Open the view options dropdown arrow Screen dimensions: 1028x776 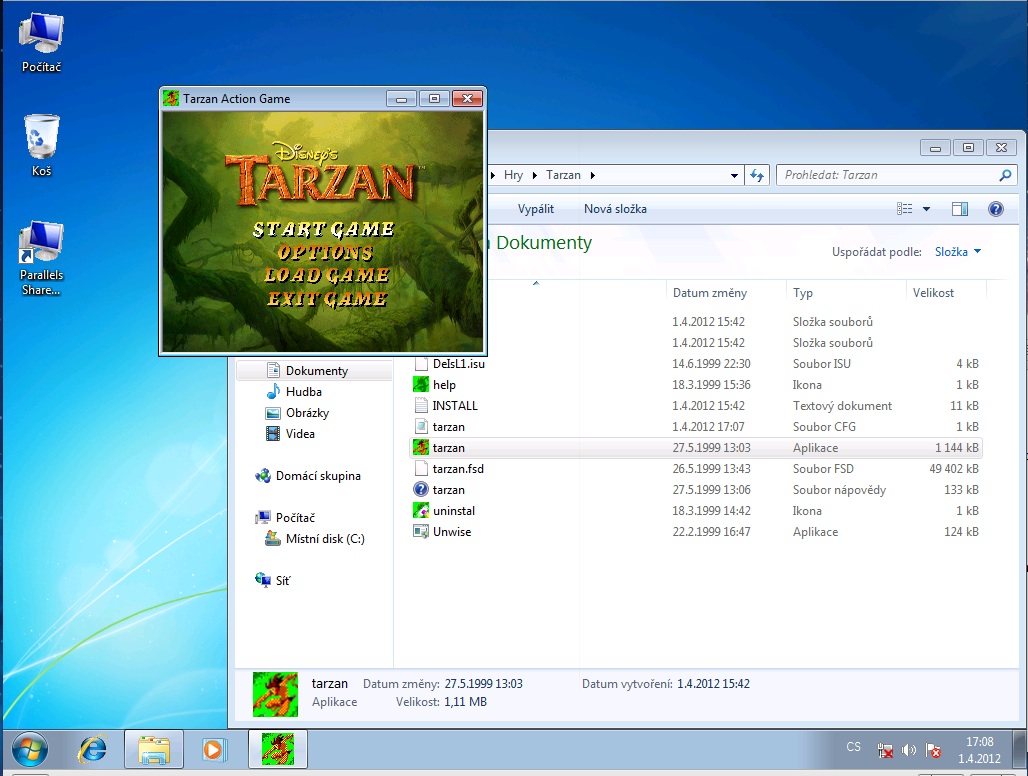tap(926, 209)
